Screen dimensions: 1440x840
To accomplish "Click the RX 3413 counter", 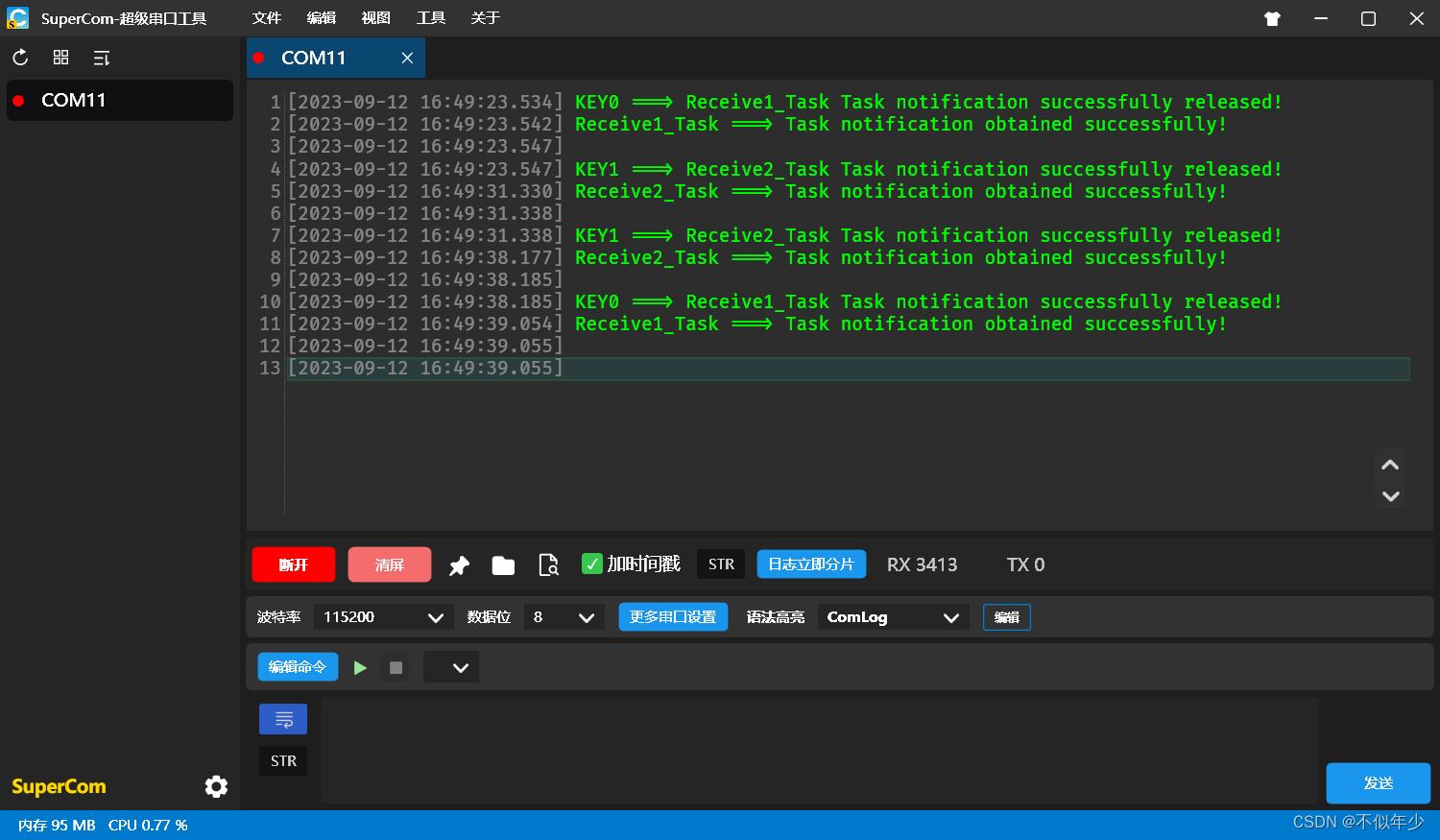I will [x=922, y=564].
